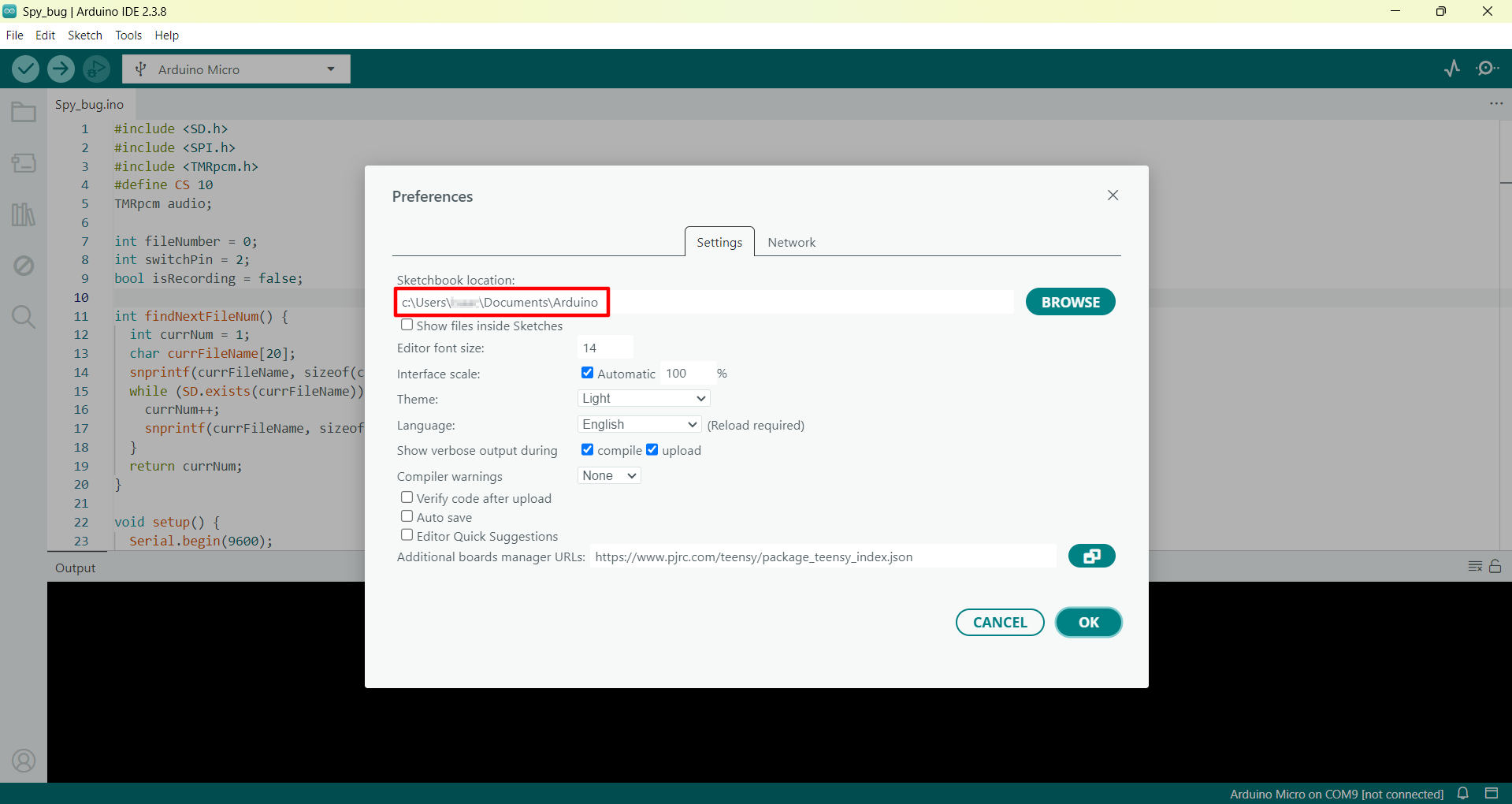Open the Arduino Micro board selector
This screenshot has width=1512, height=804.
[x=236, y=69]
